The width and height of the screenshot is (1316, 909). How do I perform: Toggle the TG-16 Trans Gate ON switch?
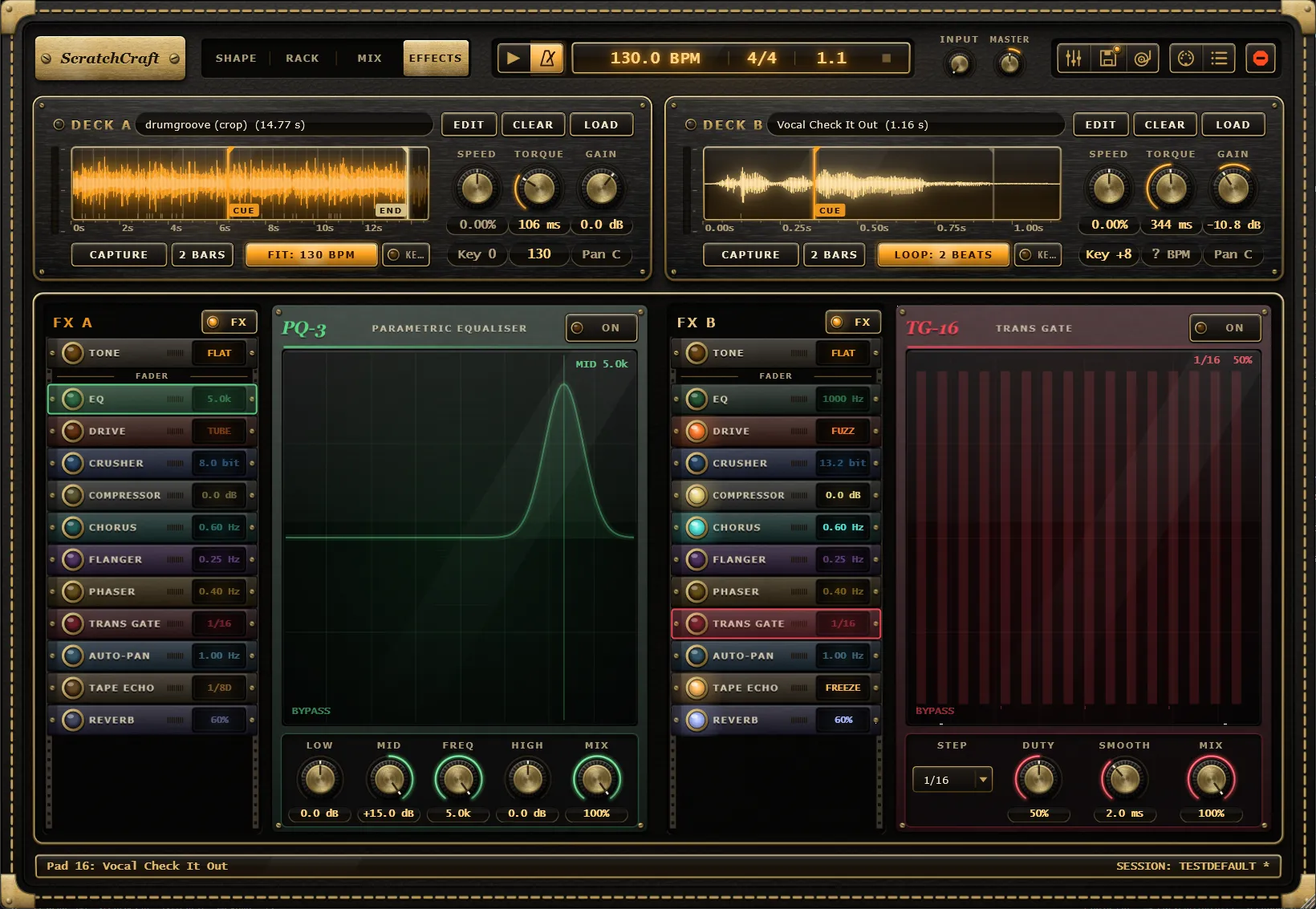click(1225, 327)
